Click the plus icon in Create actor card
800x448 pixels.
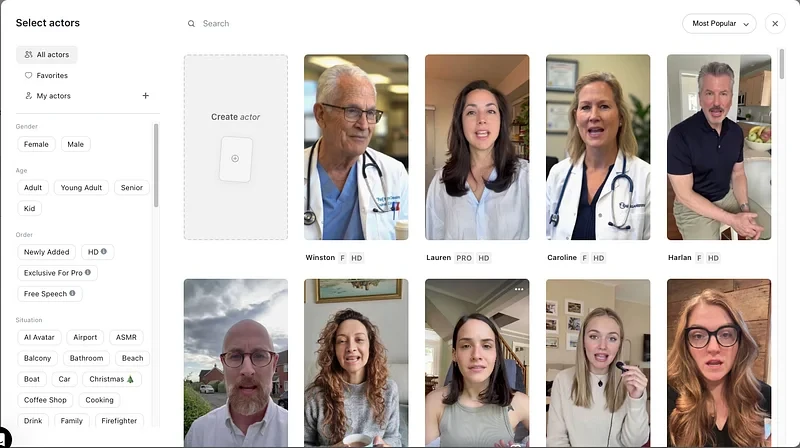click(235, 159)
